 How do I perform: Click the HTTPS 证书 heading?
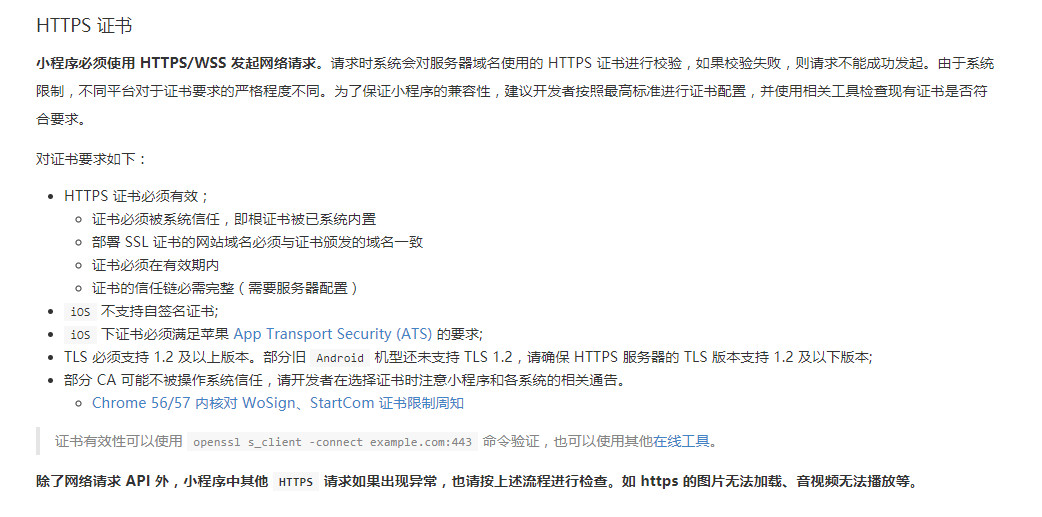pos(84,25)
